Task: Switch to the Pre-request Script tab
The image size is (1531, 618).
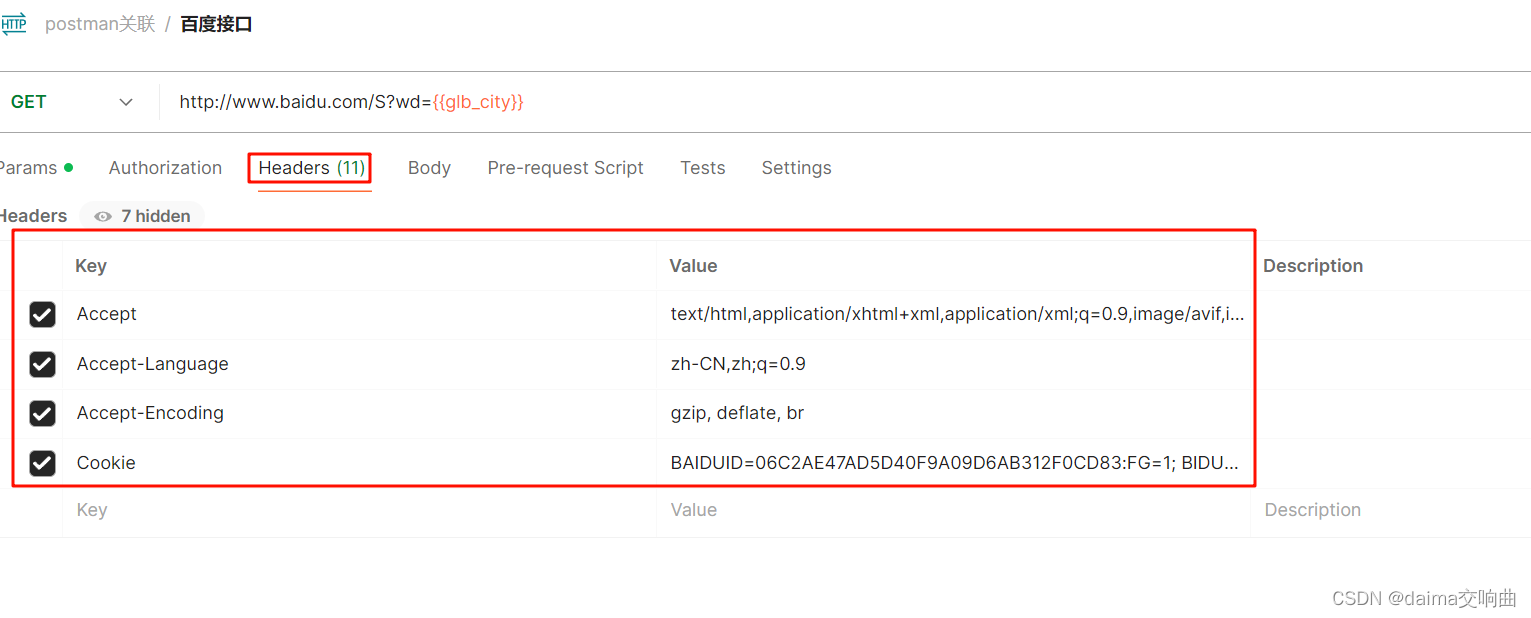Action: (565, 167)
